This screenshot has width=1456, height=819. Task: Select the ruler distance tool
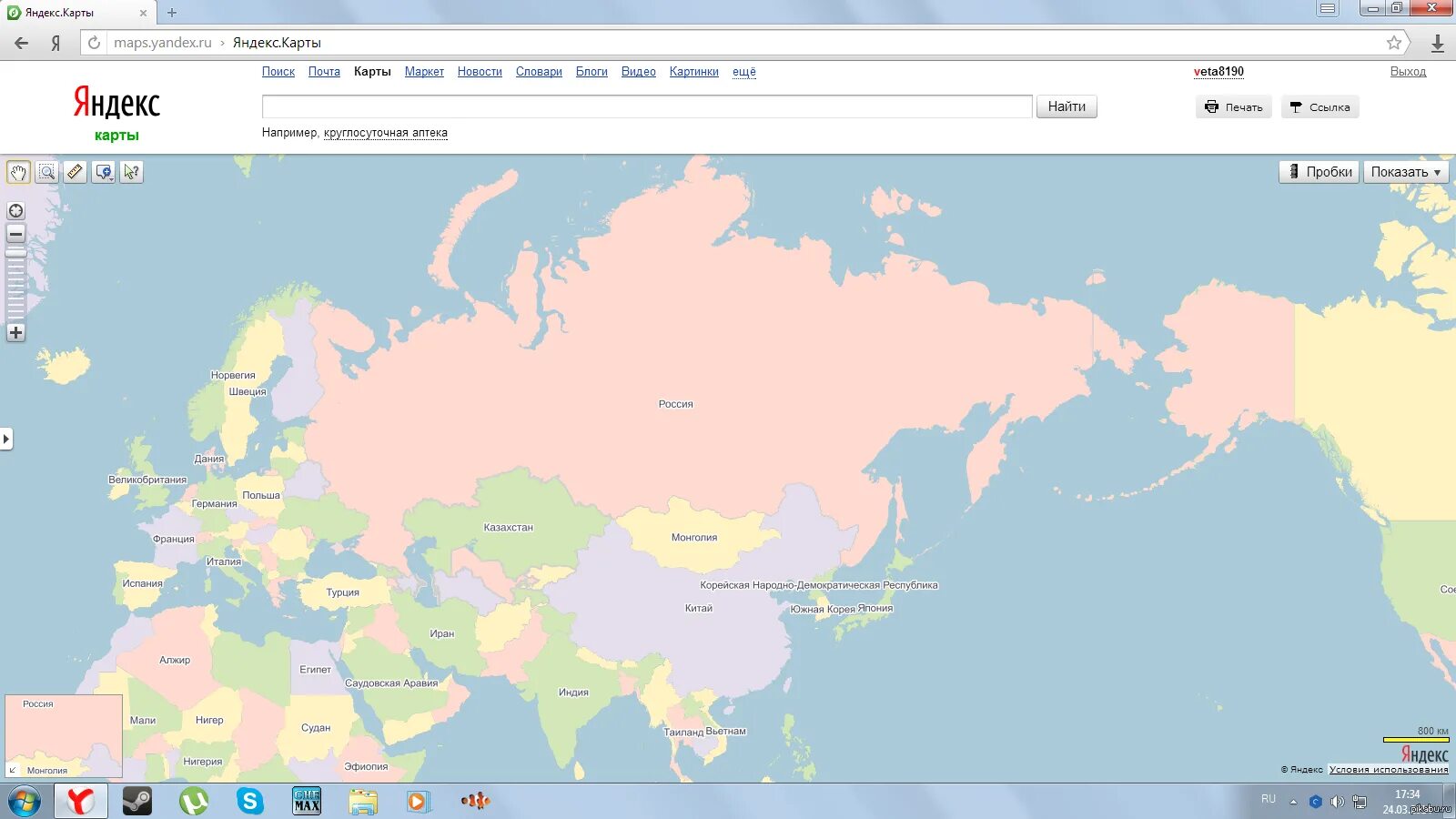pos(76,172)
